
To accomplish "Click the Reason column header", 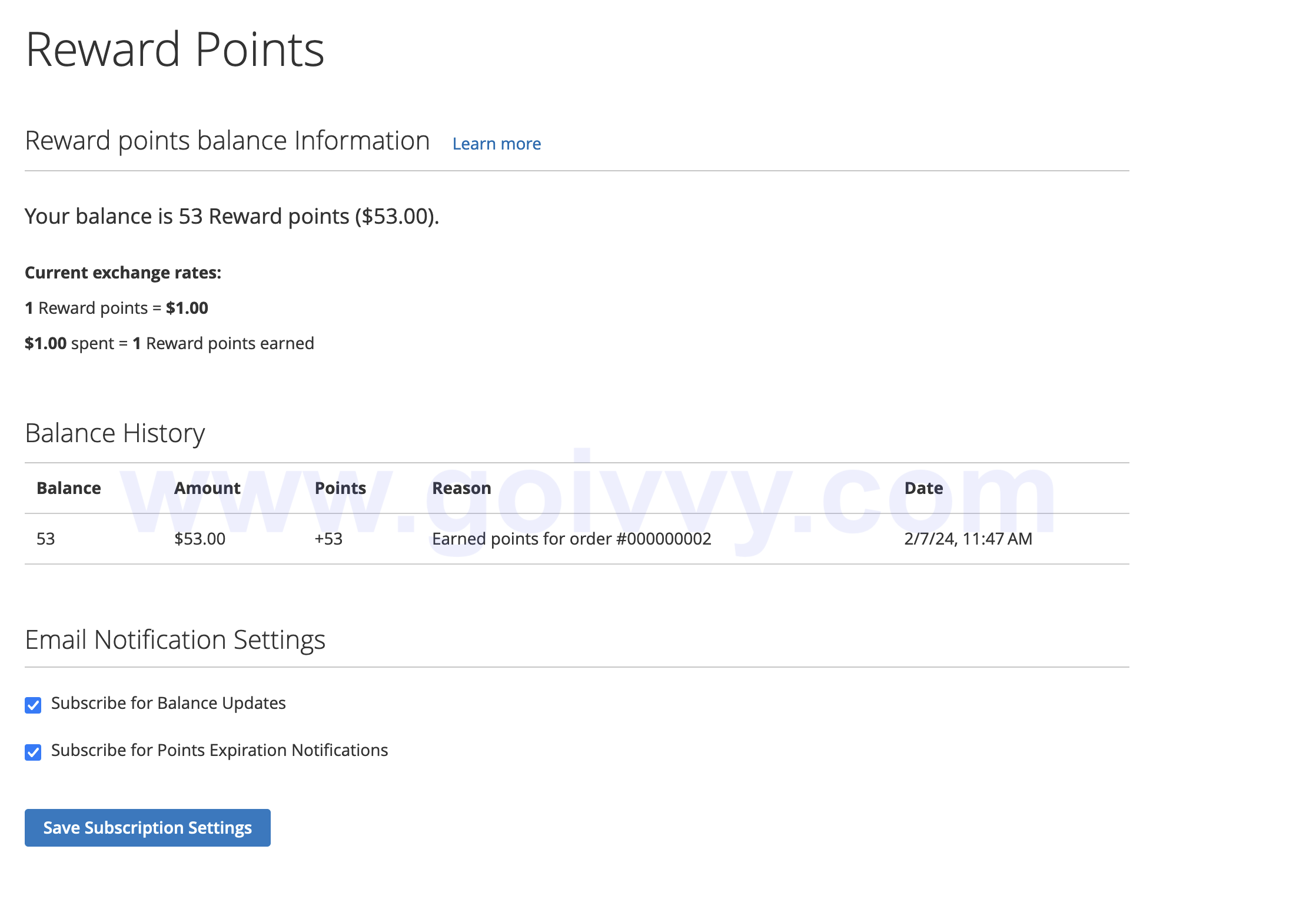I will 461,487.
